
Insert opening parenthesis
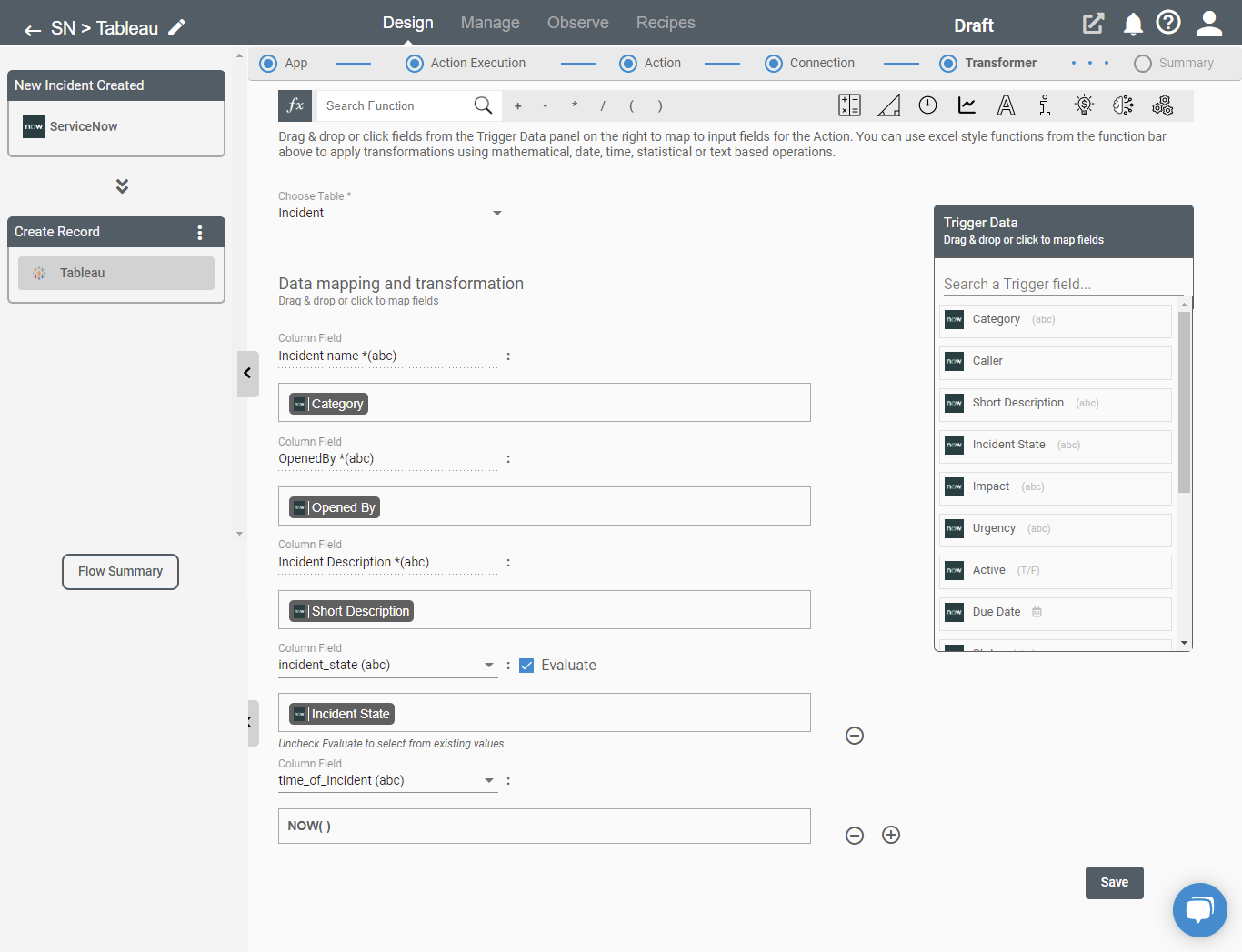[x=632, y=106]
